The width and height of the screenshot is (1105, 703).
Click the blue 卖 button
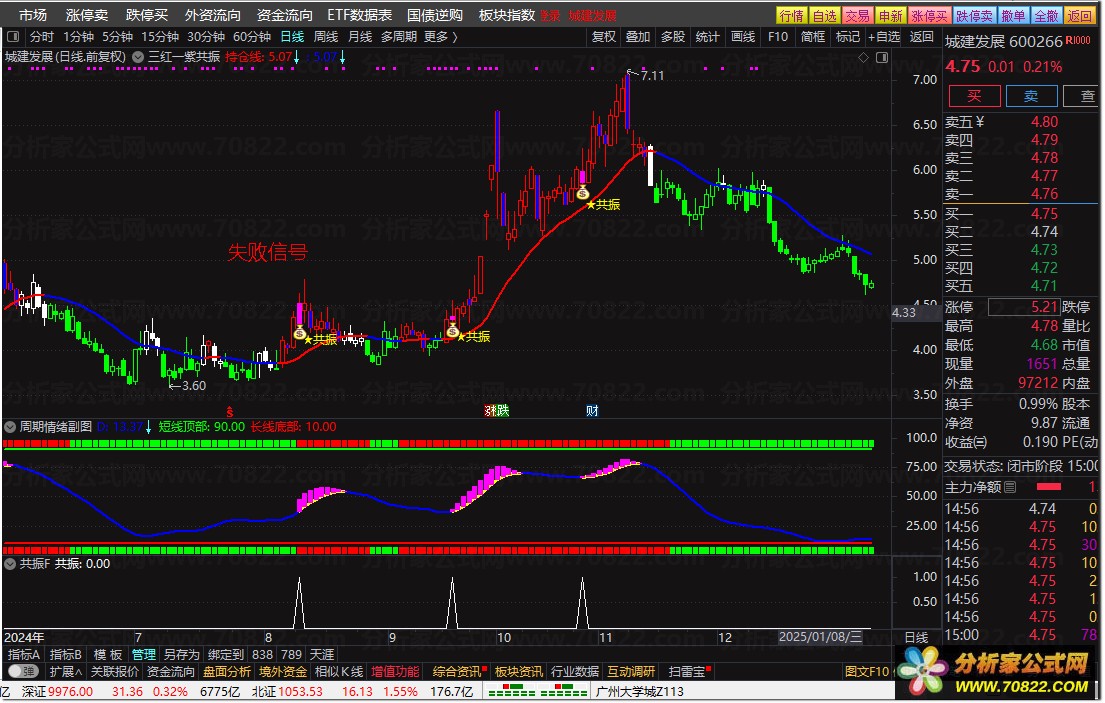point(1031,96)
